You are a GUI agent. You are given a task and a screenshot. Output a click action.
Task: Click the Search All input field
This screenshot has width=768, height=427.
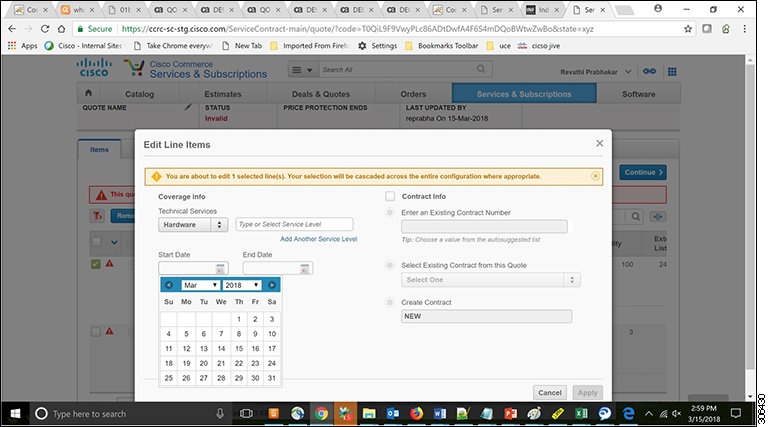click(x=397, y=70)
